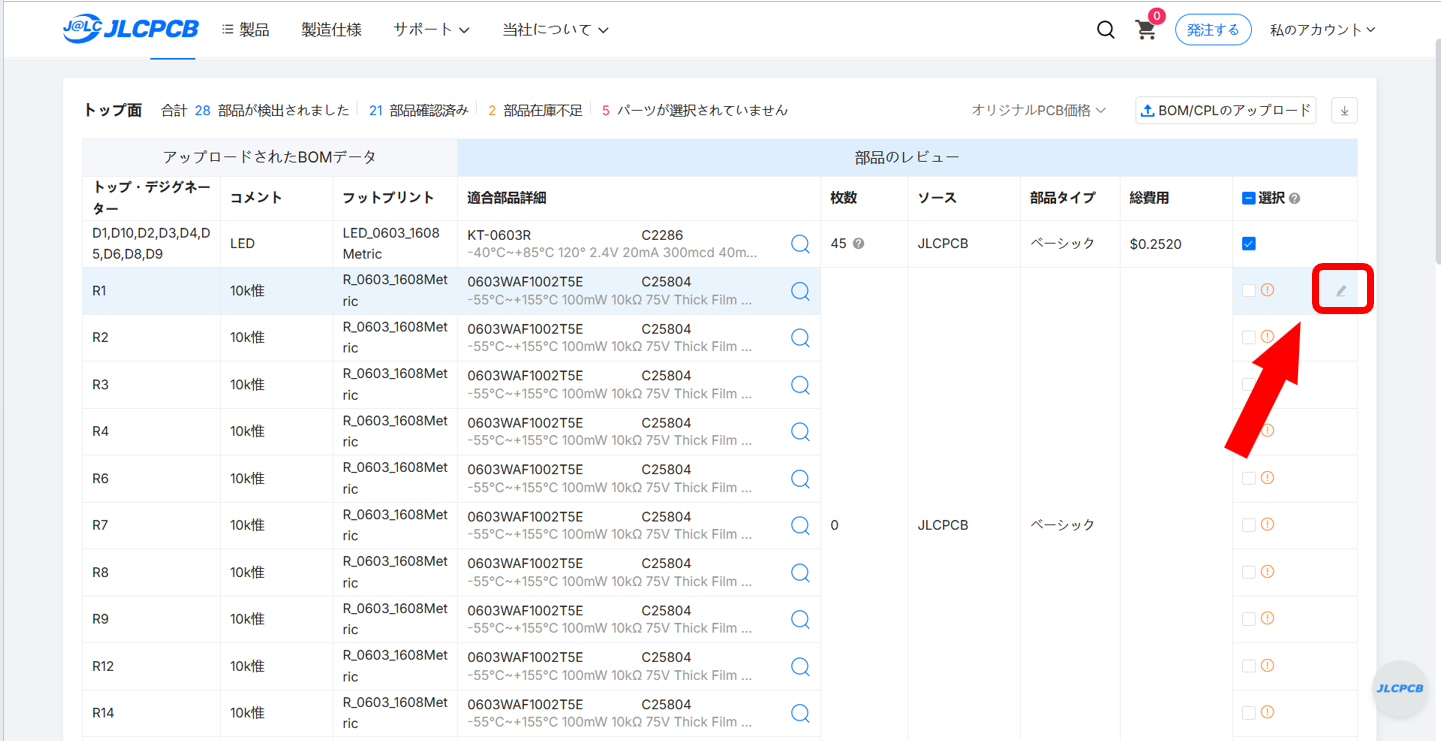Click the アップロードされたBOMデータ section header
The image size is (1441, 741).
pos(270,158)
